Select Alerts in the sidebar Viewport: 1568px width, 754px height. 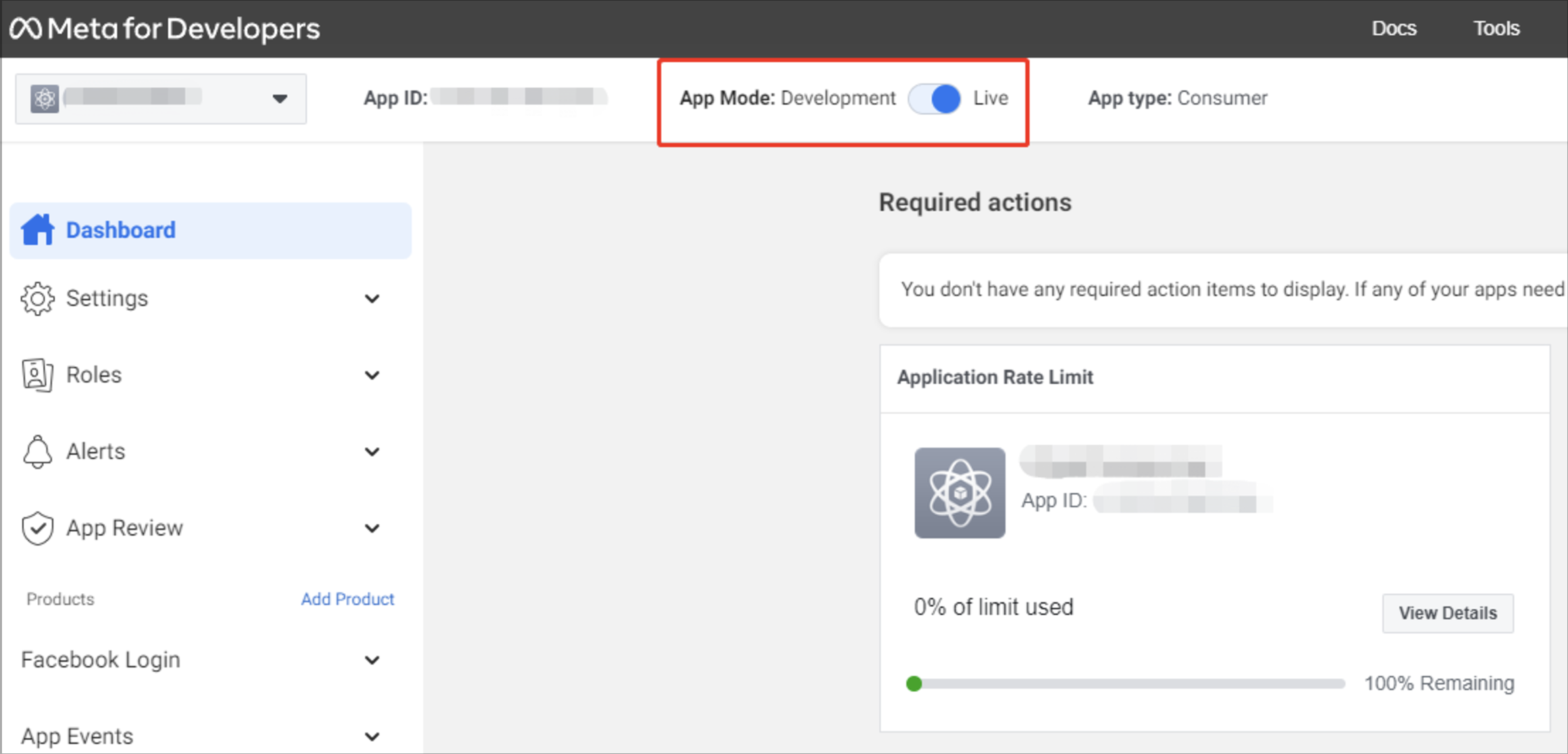click(x=211, y=451)
